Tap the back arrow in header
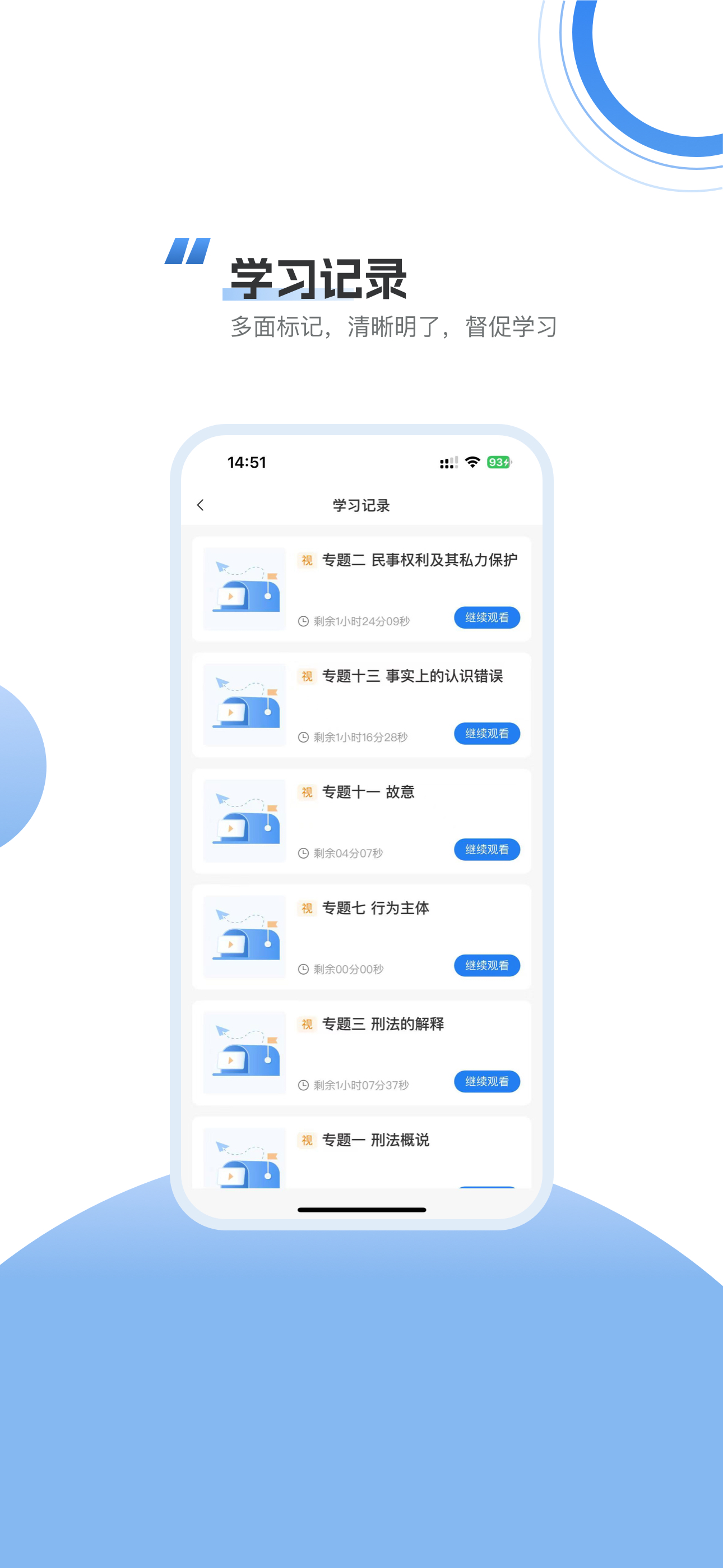The width and height of the screenshot is (723, 1568). [x=200, y=505]
